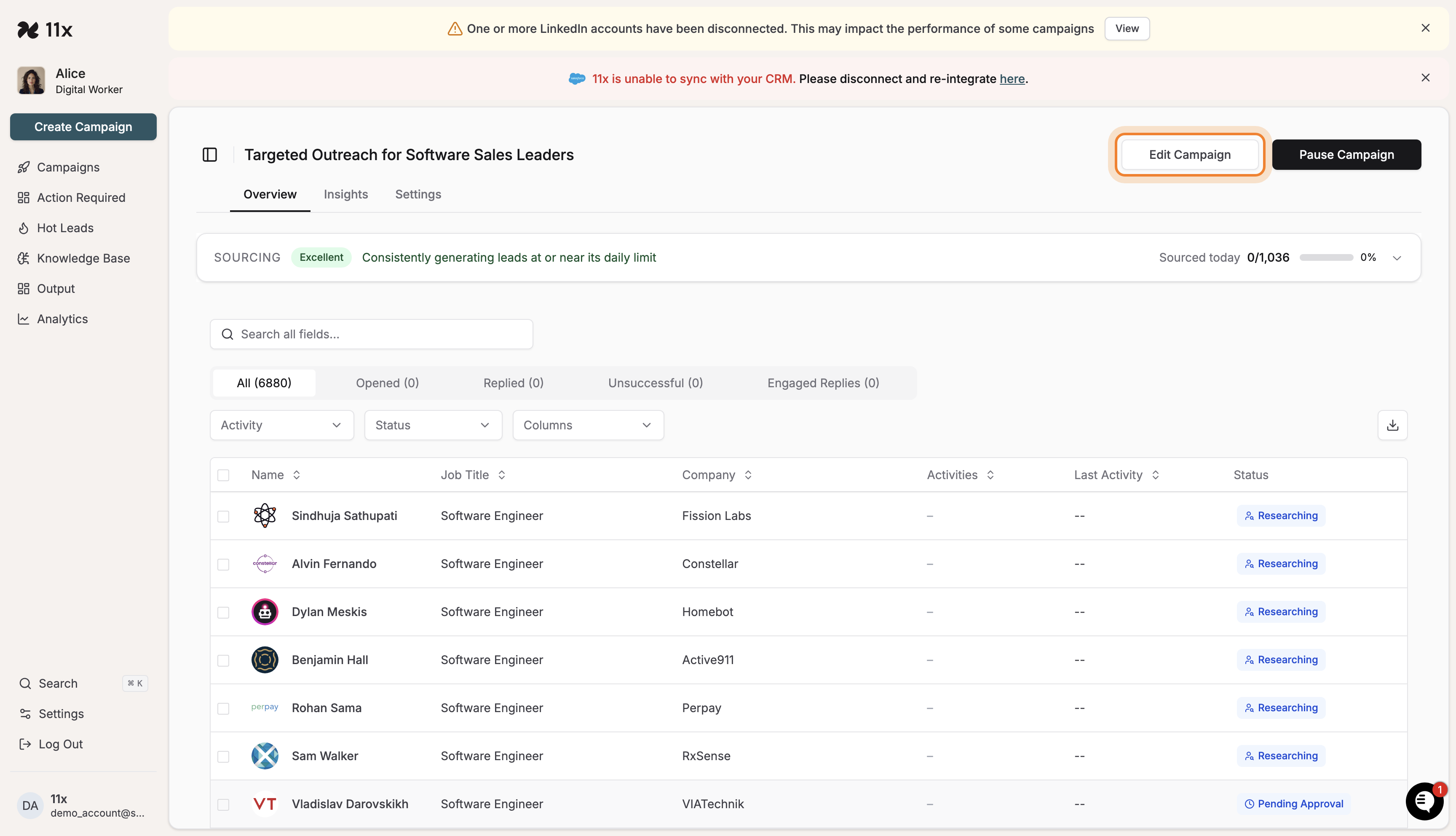The image size is (1456, 836).
Task: Open Hot Leads flame icon
Action: click(x=24, y=228)
